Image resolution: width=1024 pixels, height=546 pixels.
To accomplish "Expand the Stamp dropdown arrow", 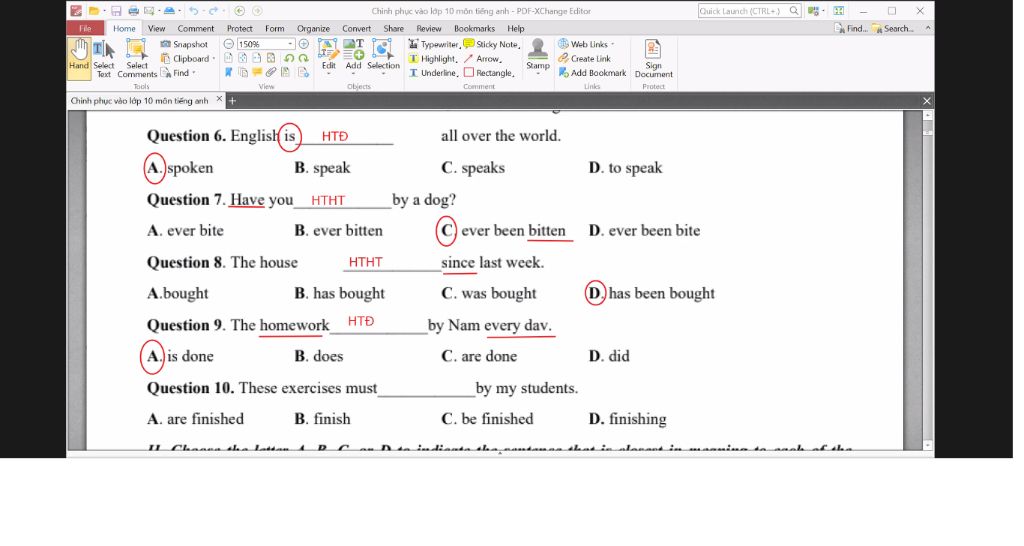I will [x=537, y=74].
